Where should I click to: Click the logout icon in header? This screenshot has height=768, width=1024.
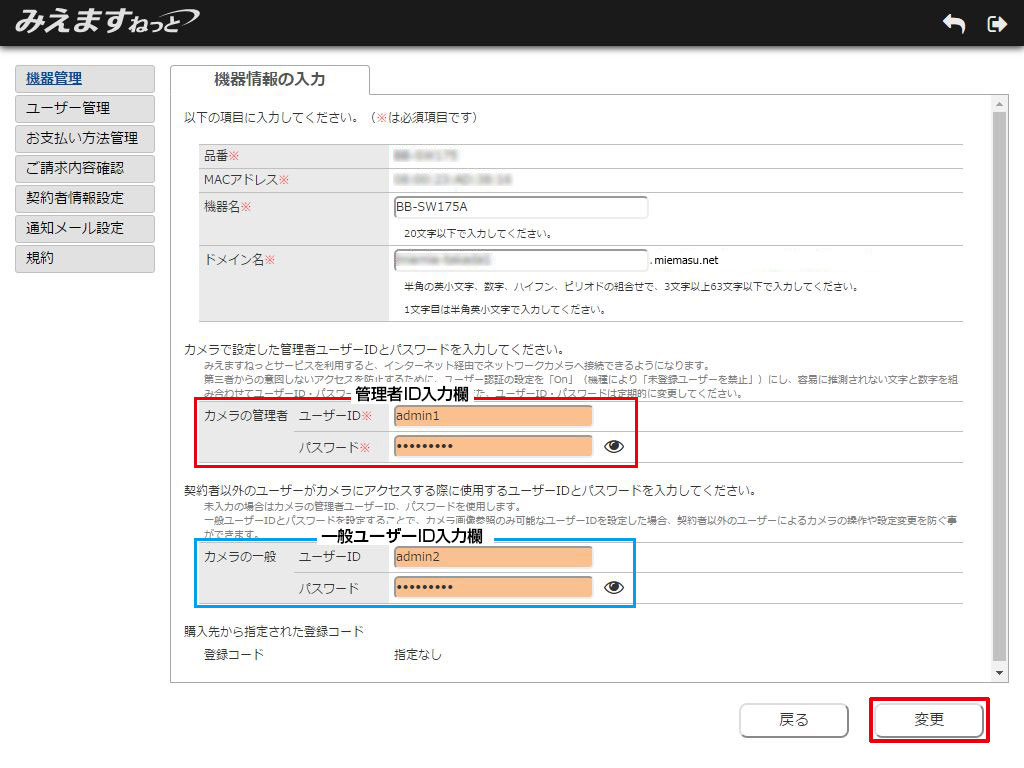[x=996, y=24]
